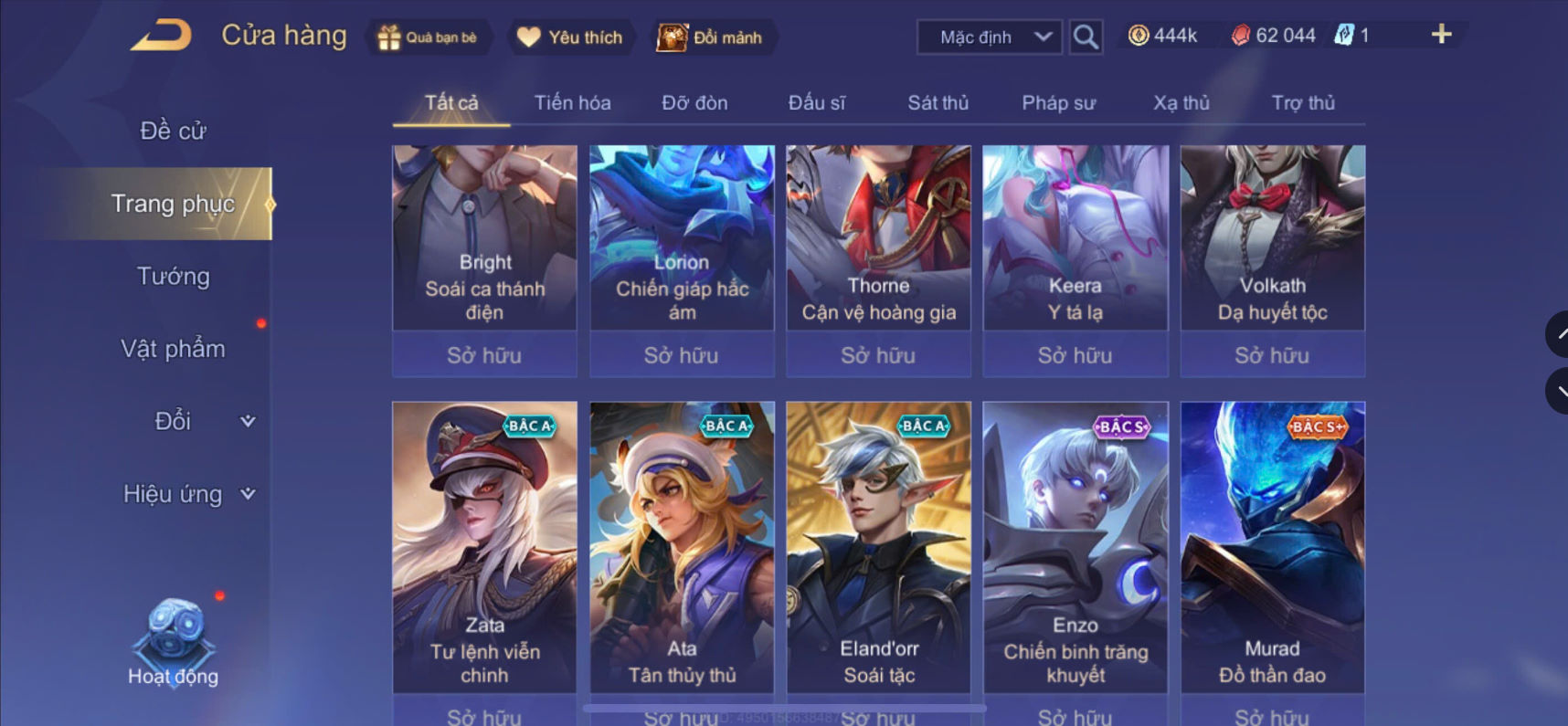1568x726 pixels.
Task: Open the Mặc định sort dropdown
Action: [x=989, y=37]
